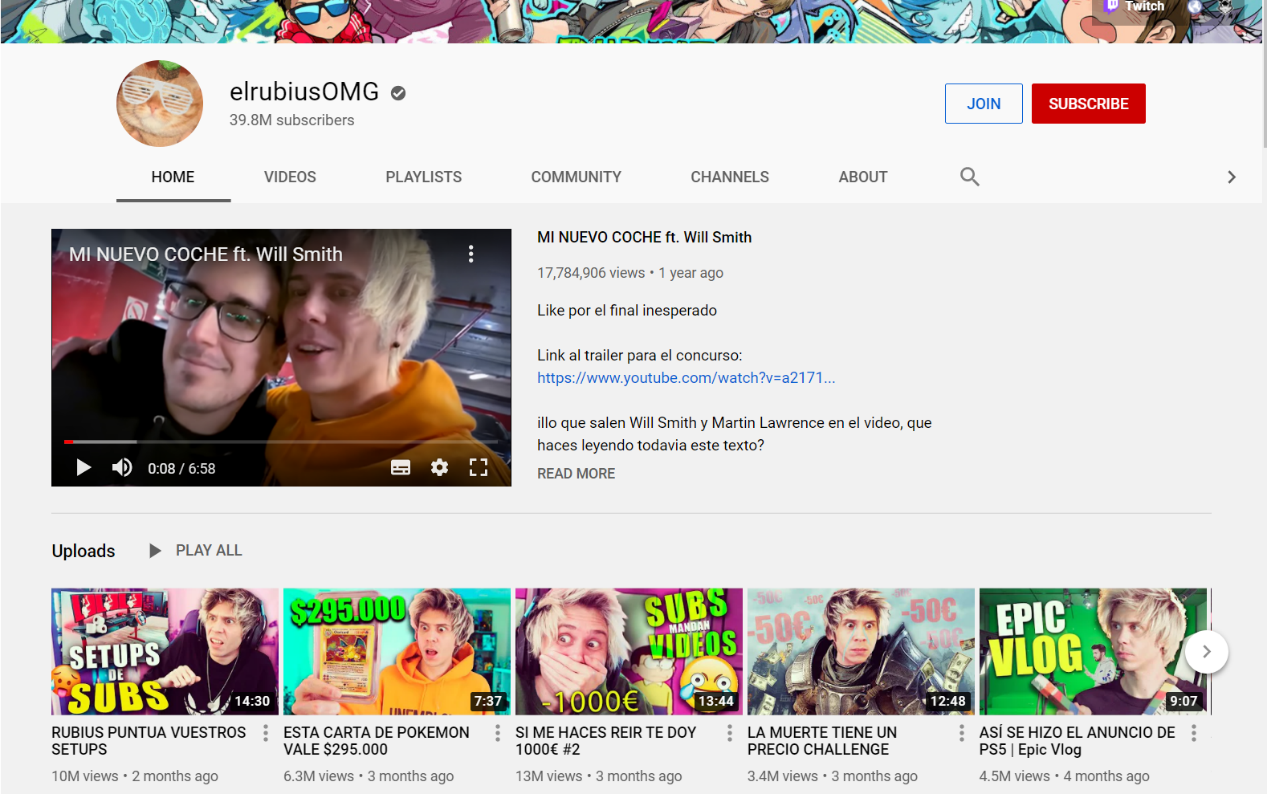The image size is (1267, 794).
Task: Toggle subtitles on the featured video player
Action: pyautogui.click(x=400, y=468)
